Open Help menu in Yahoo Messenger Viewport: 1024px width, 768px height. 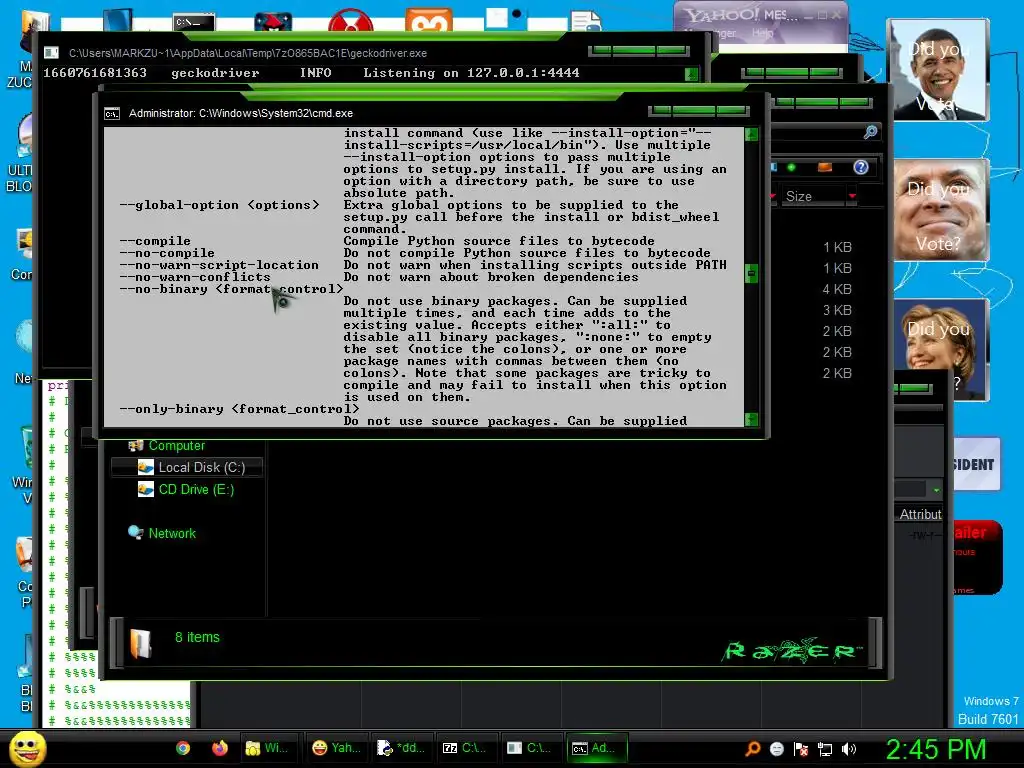point(762,33)
